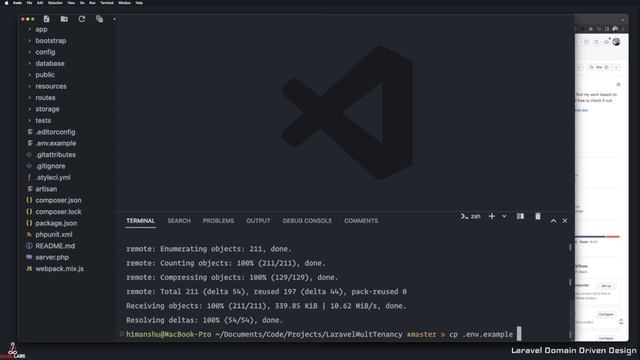
Task: Open the zsh terminal profile label
Action: click(471, 216)
